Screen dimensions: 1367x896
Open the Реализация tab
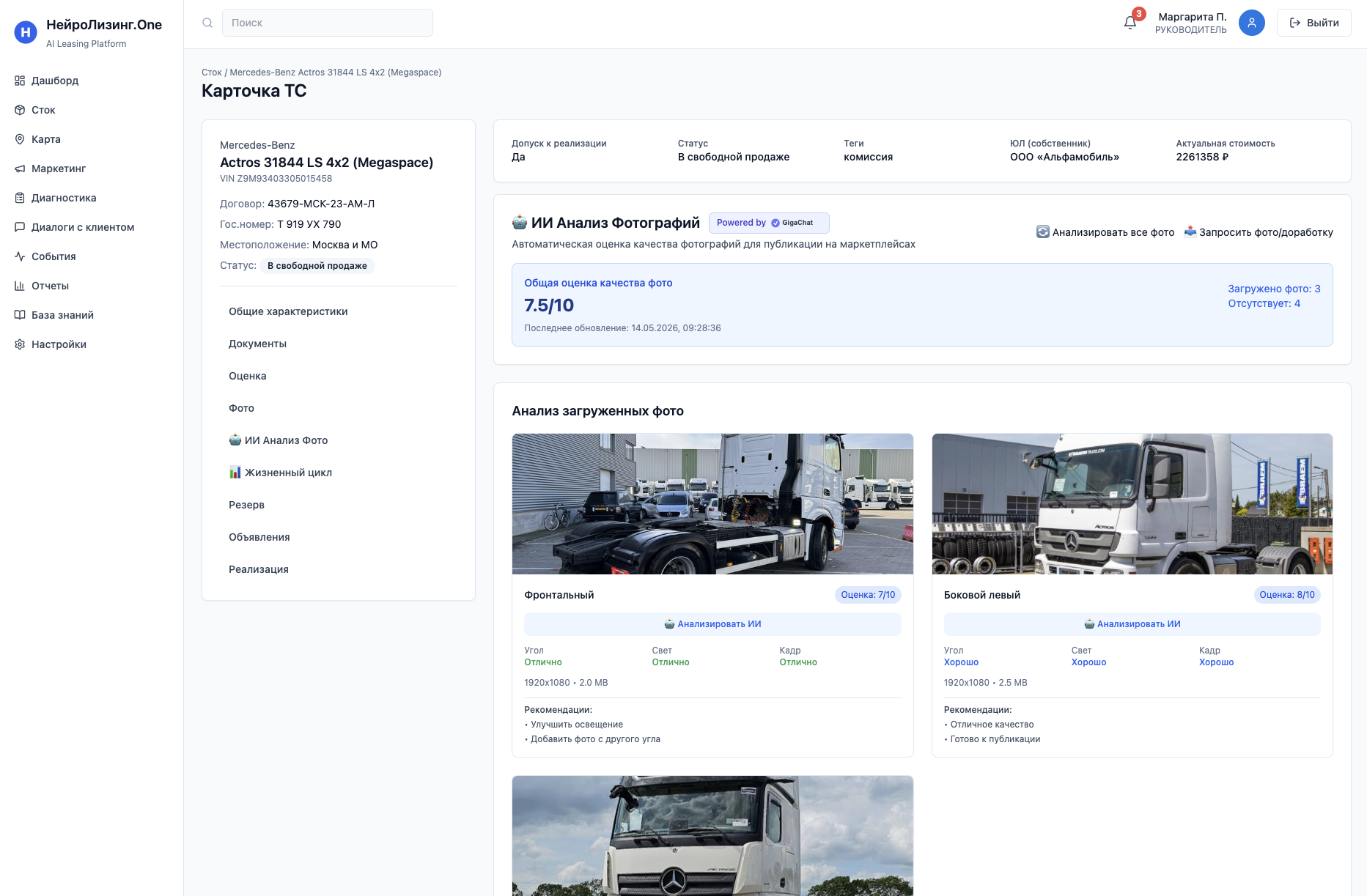[x=259, y=569]
